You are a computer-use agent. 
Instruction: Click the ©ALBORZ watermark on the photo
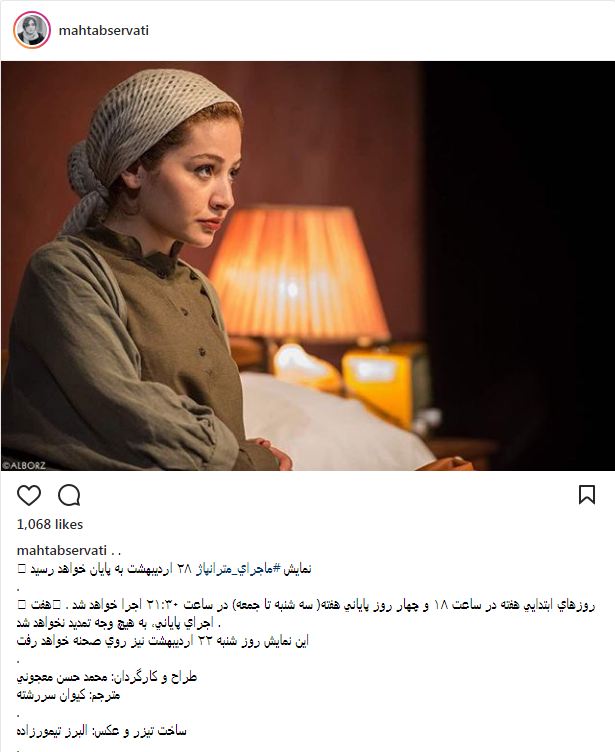(x=24, y=465)
